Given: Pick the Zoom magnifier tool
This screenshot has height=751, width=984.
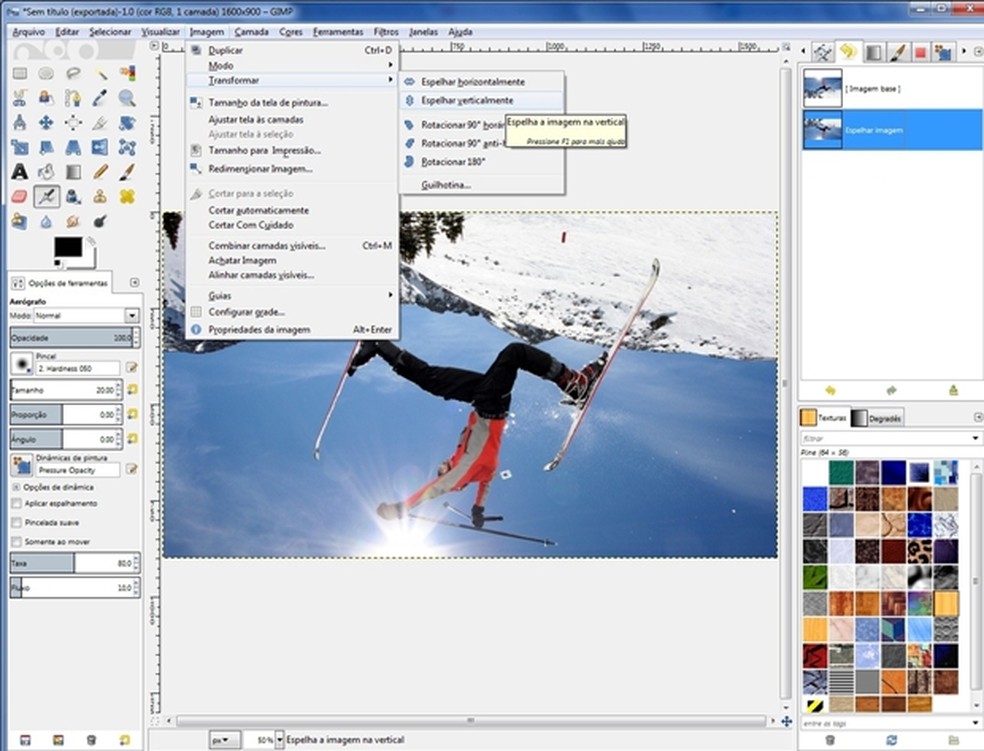Looking at the screenshot, I should 127,98.
